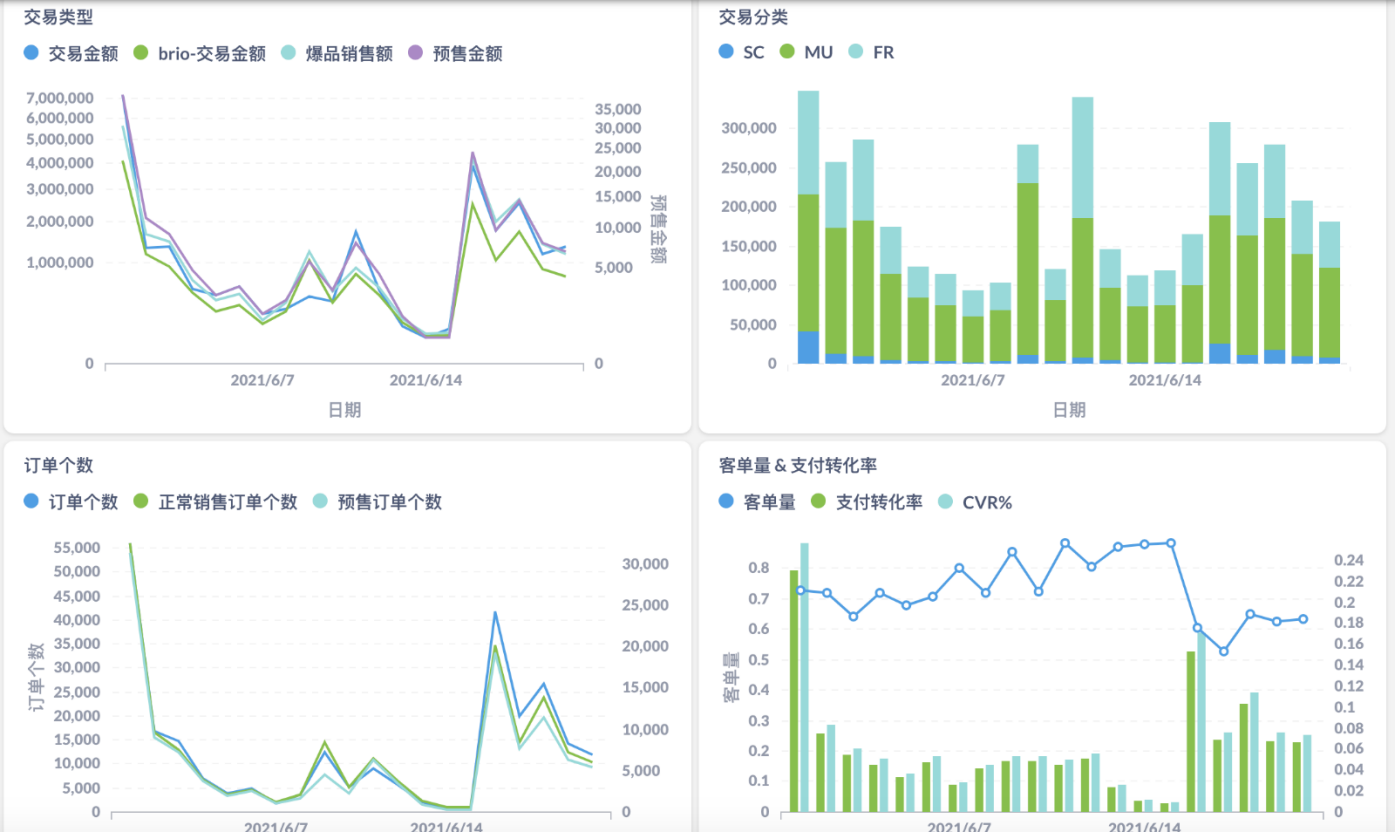
Task: Toggle the 爆品销售额 series label in legend
Action: point(349,54)
